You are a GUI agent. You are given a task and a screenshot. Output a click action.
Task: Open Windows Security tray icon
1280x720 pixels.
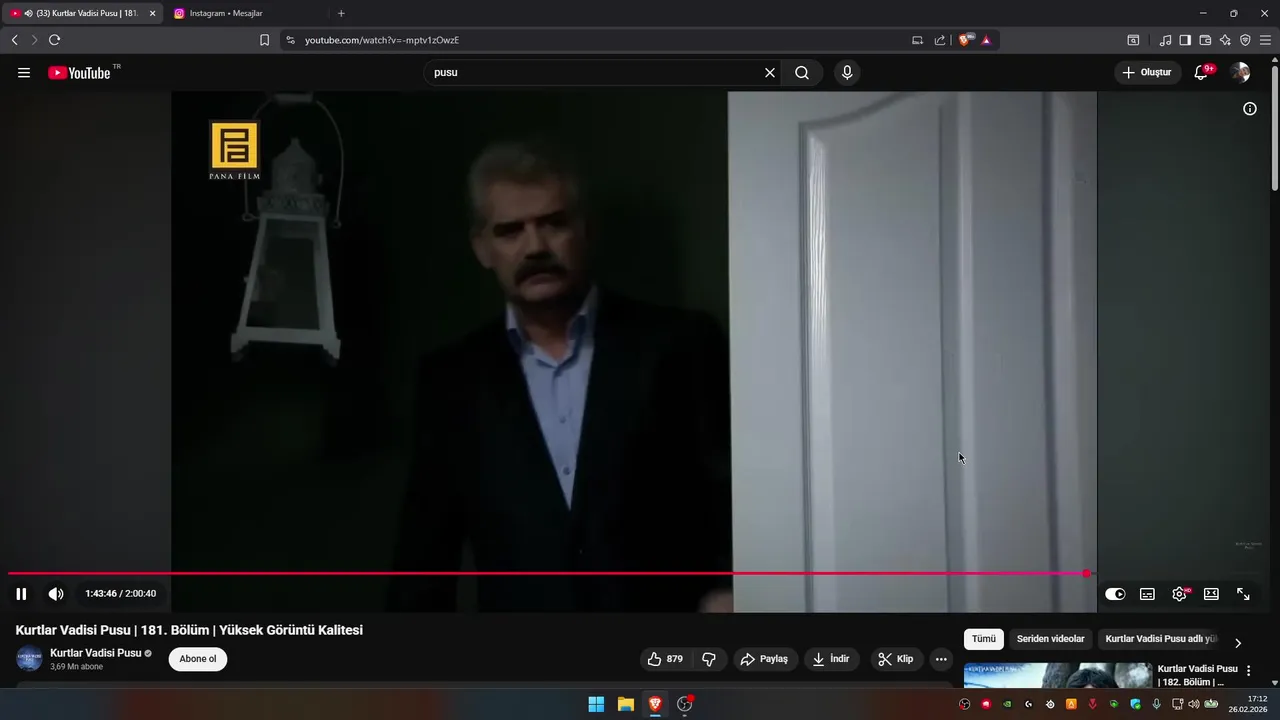pos(1135,704)
